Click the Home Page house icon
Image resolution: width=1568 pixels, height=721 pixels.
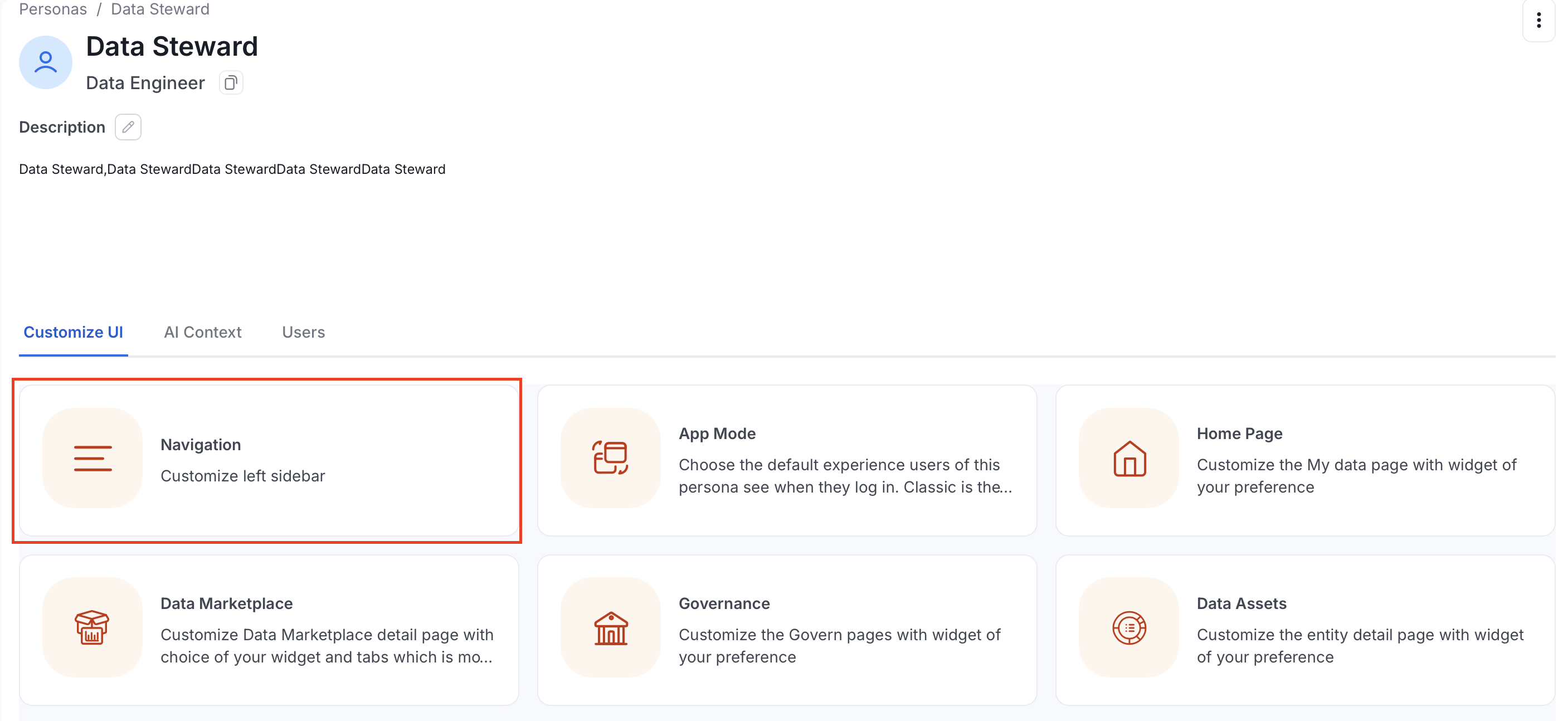[x=1129, y=458]
